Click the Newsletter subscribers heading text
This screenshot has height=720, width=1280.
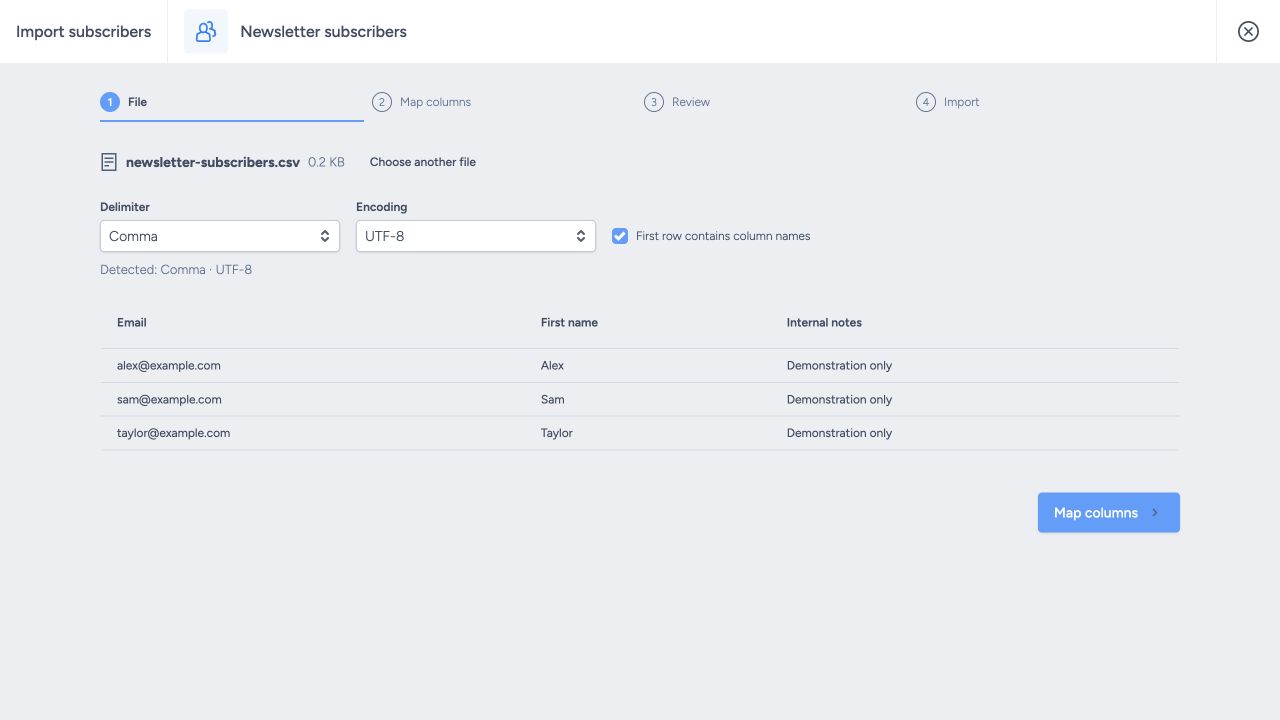pyautogui.click(x=324, y=32)
